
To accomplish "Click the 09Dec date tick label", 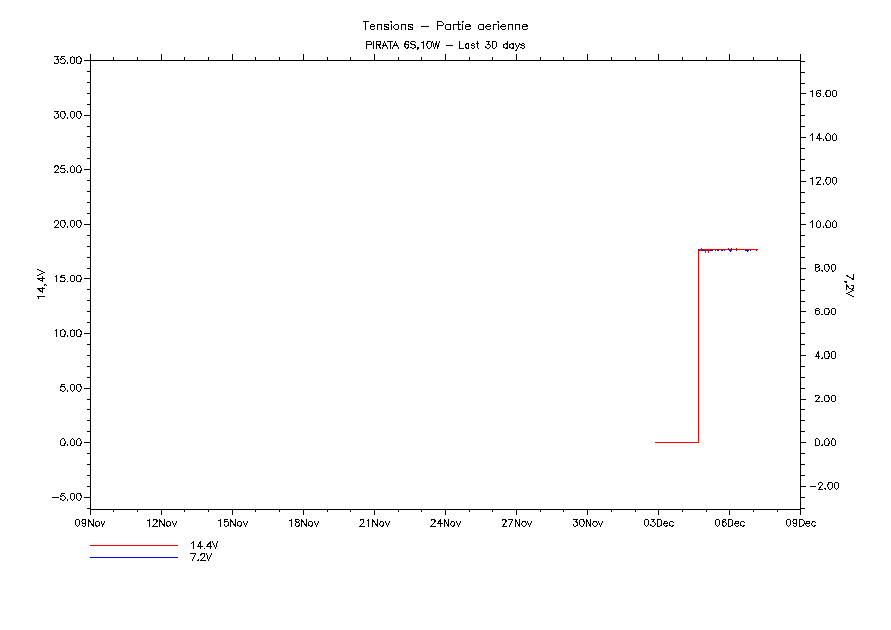I will click(800, 522).
